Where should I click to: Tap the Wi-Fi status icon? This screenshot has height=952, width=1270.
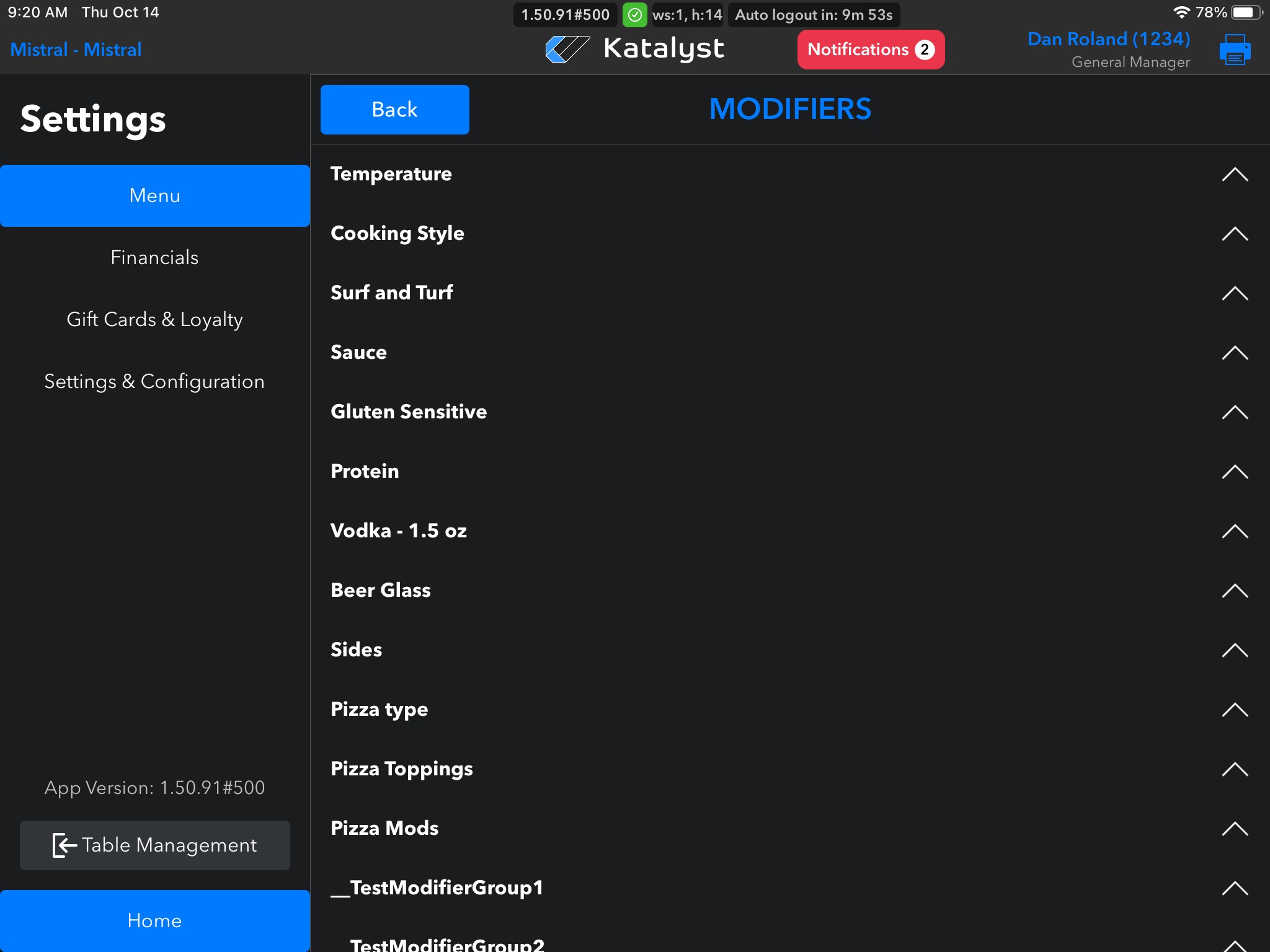(1181, 12)
